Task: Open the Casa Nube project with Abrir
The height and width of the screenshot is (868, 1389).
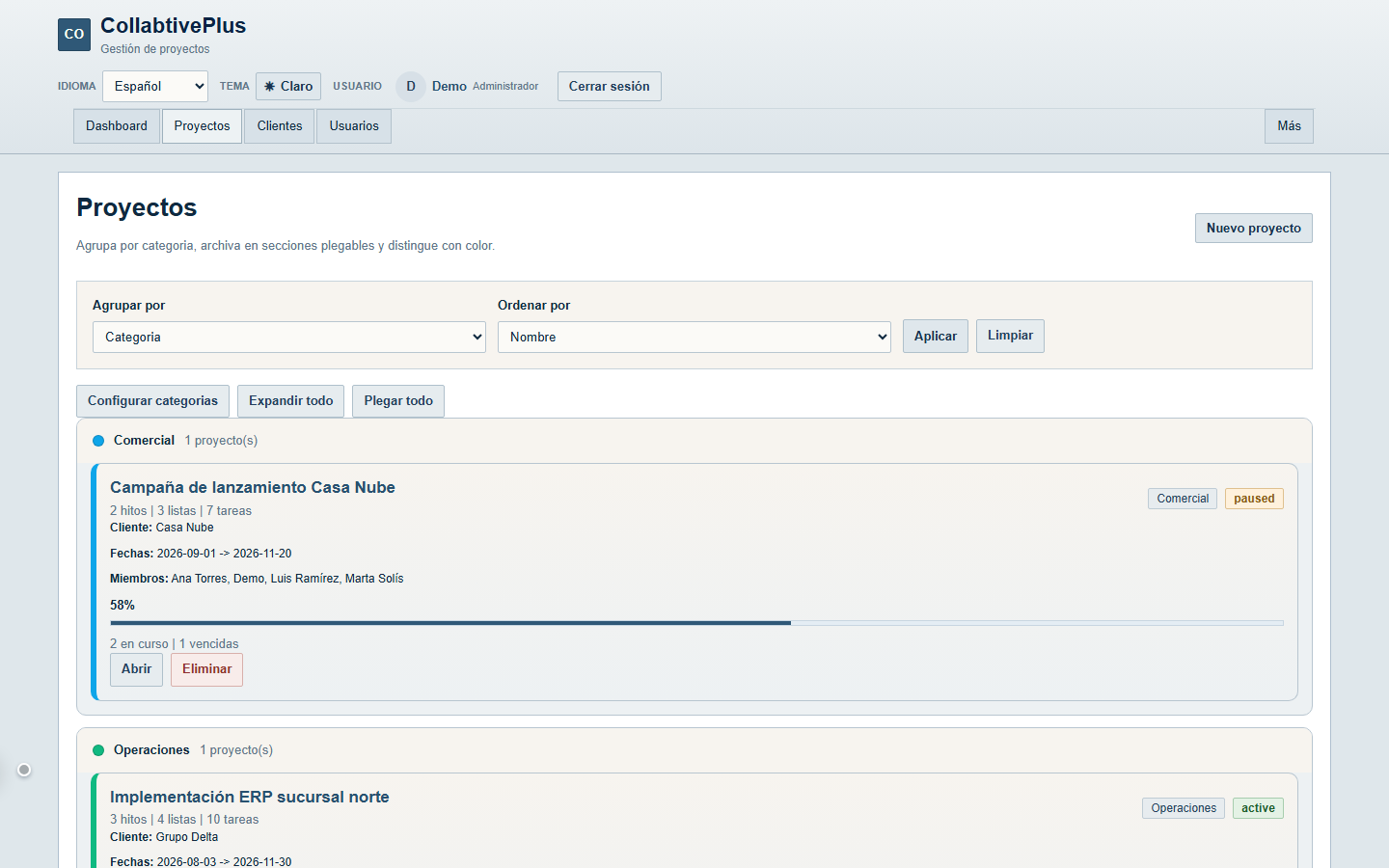Action: click(x=136, y=669)
